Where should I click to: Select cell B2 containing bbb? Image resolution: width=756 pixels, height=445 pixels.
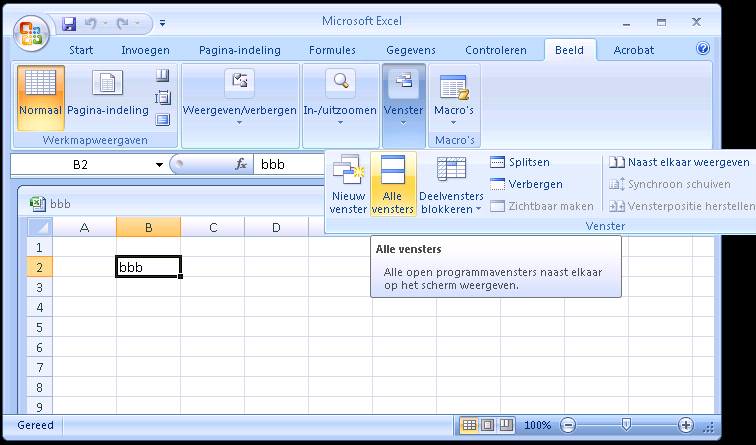[148, 267]
